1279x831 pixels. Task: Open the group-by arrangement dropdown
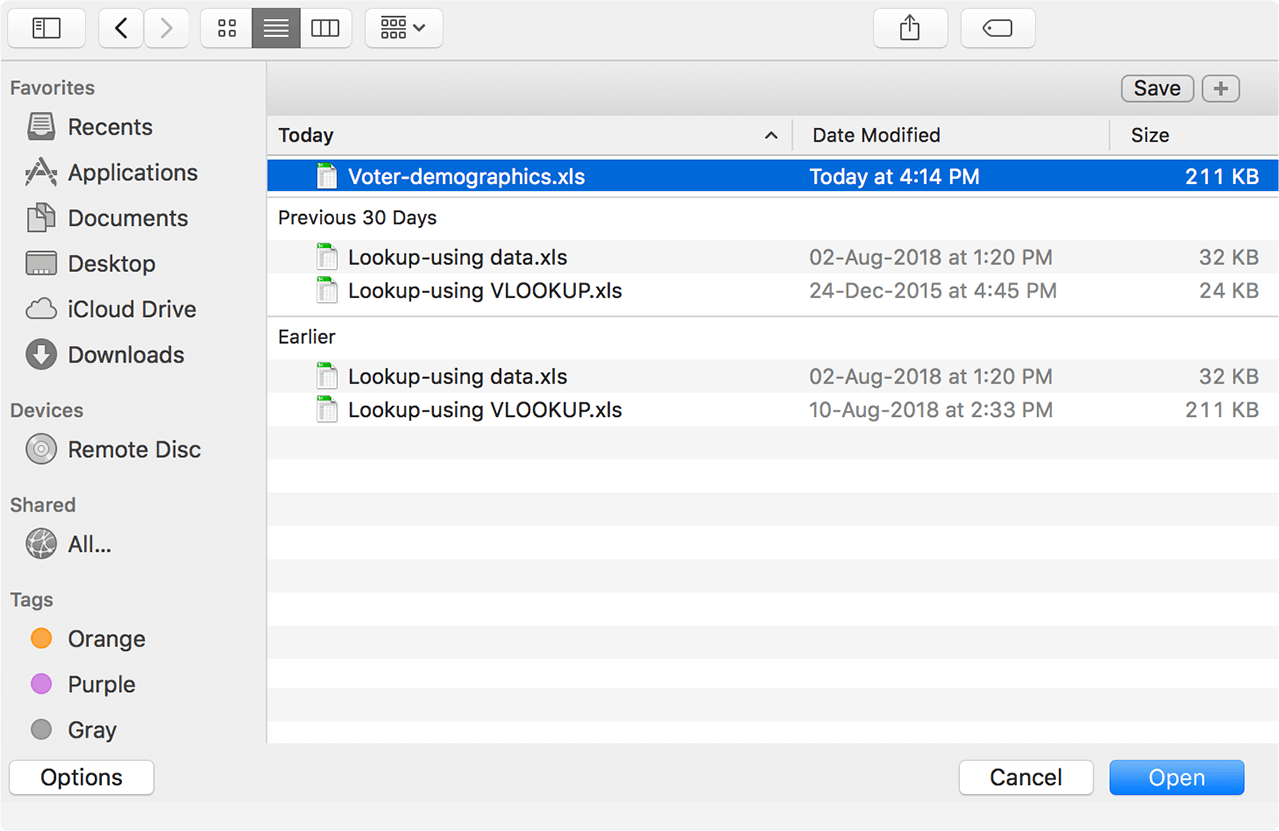(x=404, y=28)
